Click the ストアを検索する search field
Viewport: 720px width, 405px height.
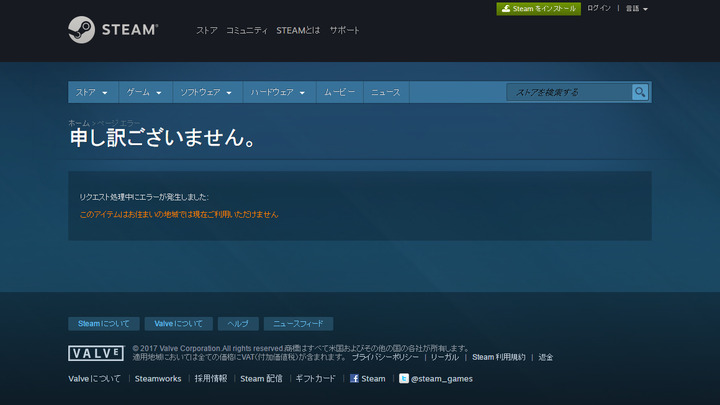tap(569, 92)
